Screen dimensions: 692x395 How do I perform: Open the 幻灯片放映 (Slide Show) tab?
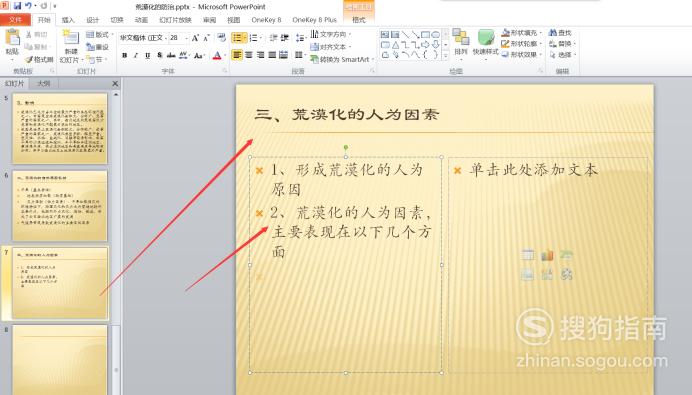pos(175,20)
